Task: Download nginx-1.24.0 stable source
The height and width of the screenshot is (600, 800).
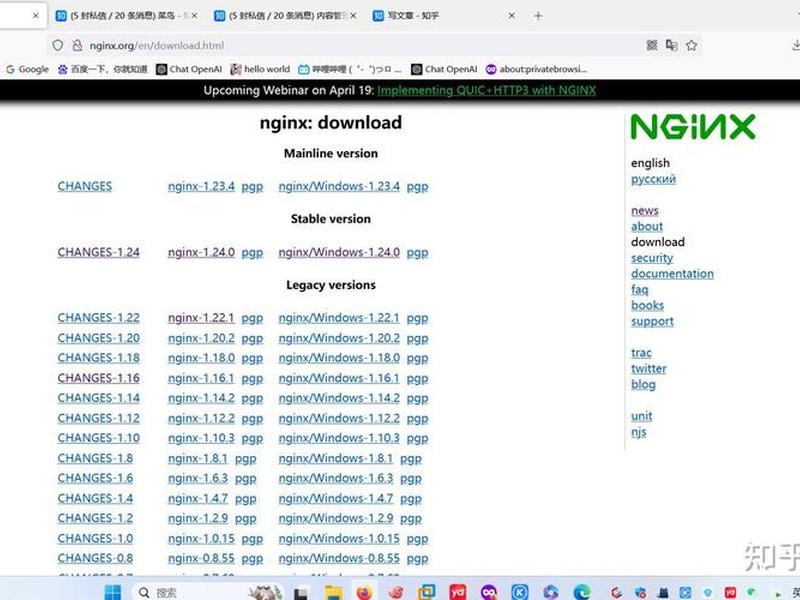Action: pos(201,252)
